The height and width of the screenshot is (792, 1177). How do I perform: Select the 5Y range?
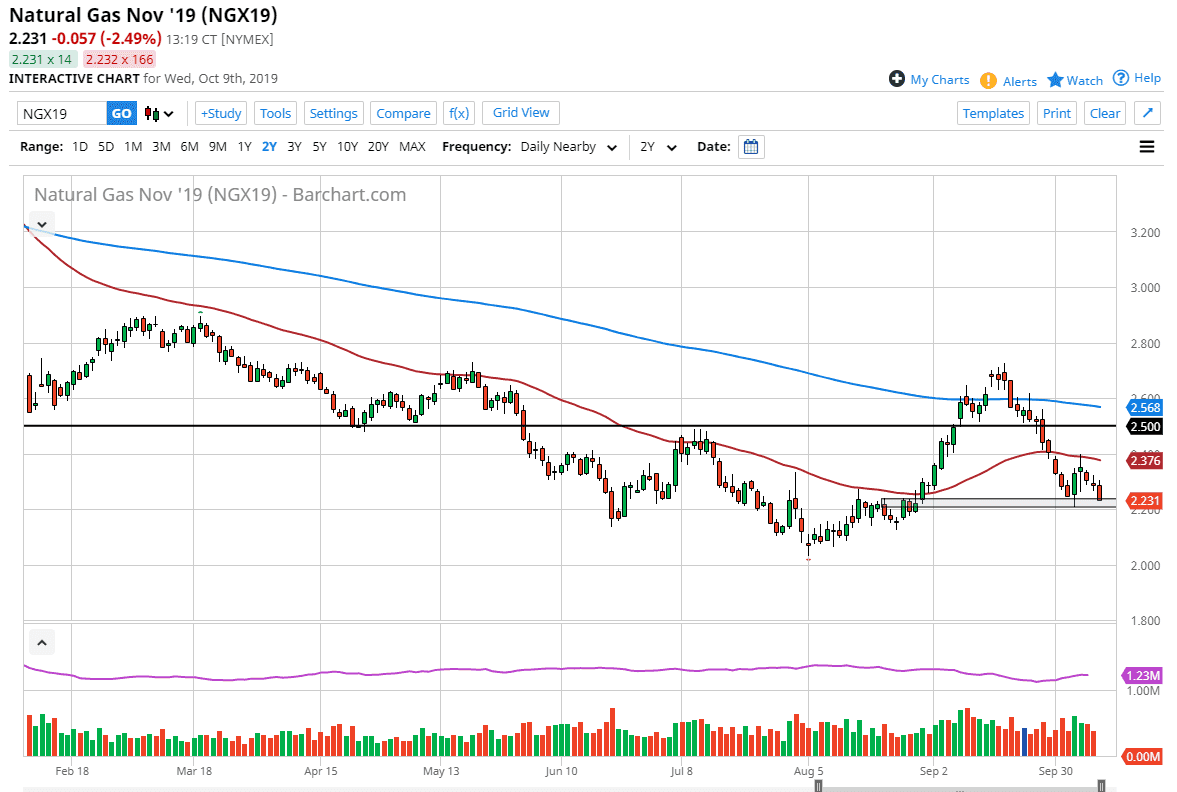tap(319, 146)
